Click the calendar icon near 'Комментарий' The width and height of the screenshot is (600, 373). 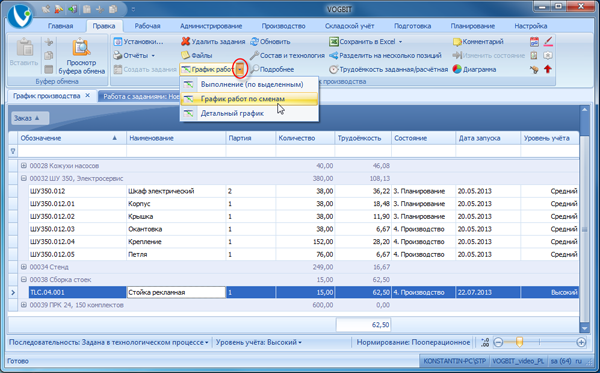pyautogui.click(x=534, y=41)
